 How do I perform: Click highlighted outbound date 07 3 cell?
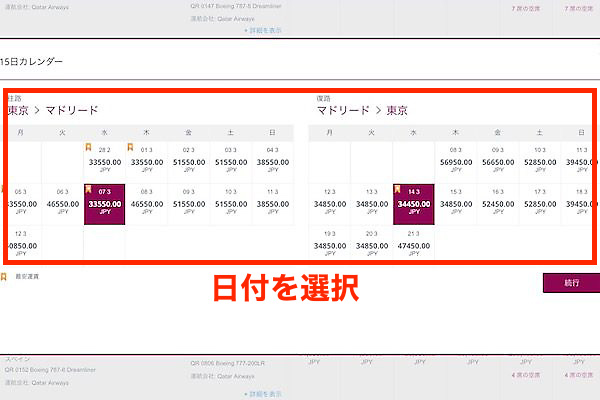coord(104,204)
